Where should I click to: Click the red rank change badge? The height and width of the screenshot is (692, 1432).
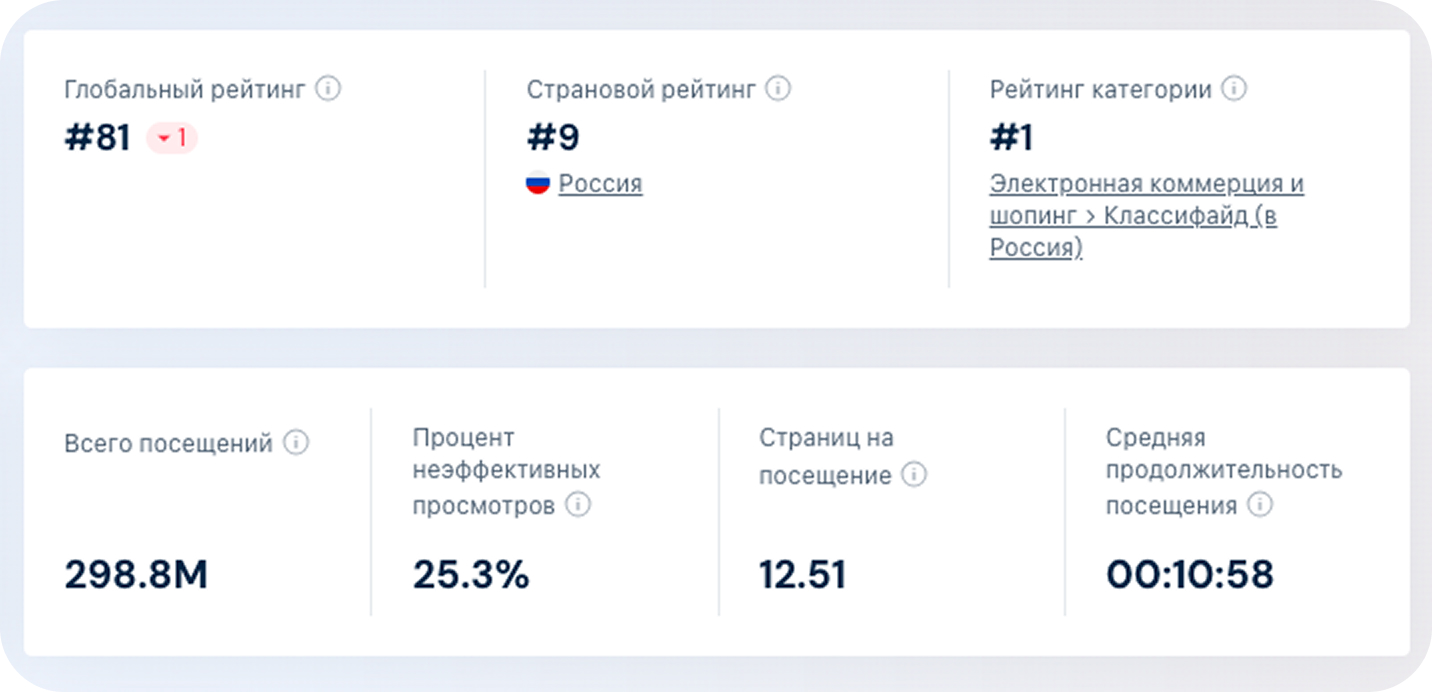(172, 138)
